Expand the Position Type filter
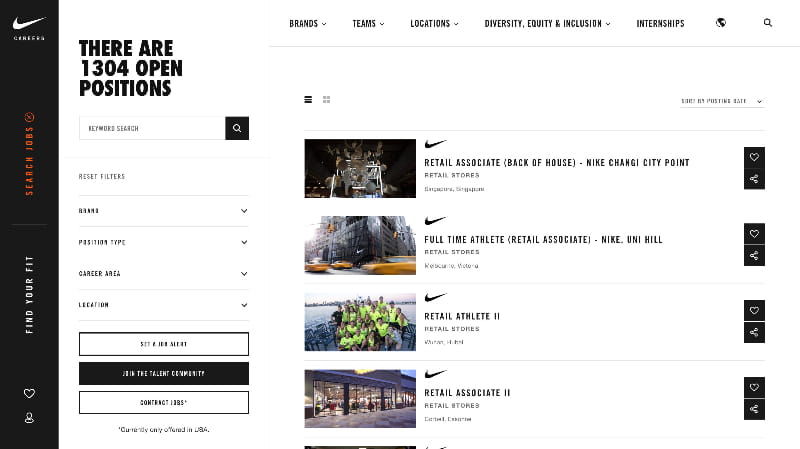The height and width of the screenshot is (449, 800). click(x=163, y=242)
